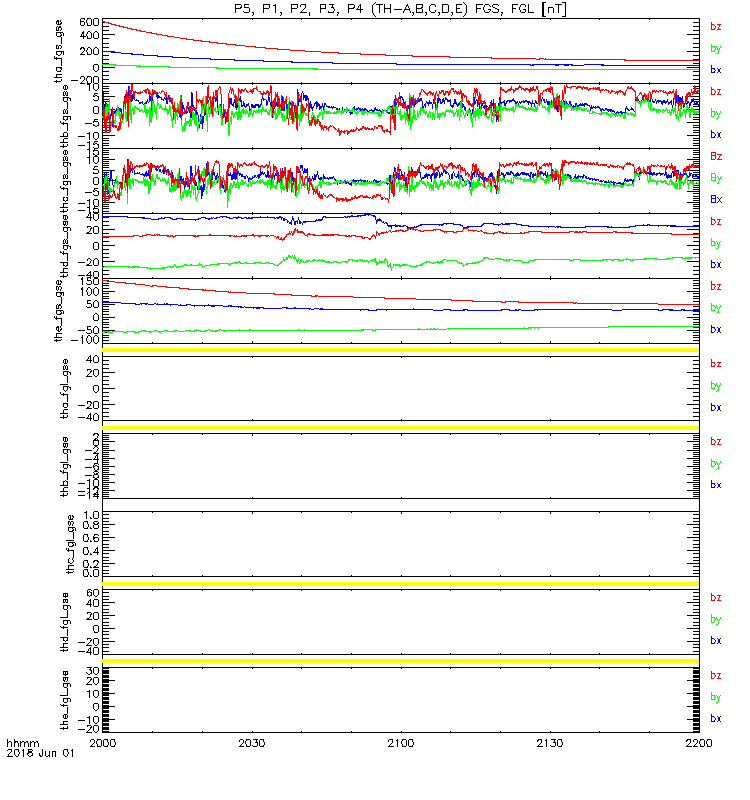Click the plot title mentioning FGS, FGL [nT]
This screenshot has width=750, height=800.
tap(400, 9)
